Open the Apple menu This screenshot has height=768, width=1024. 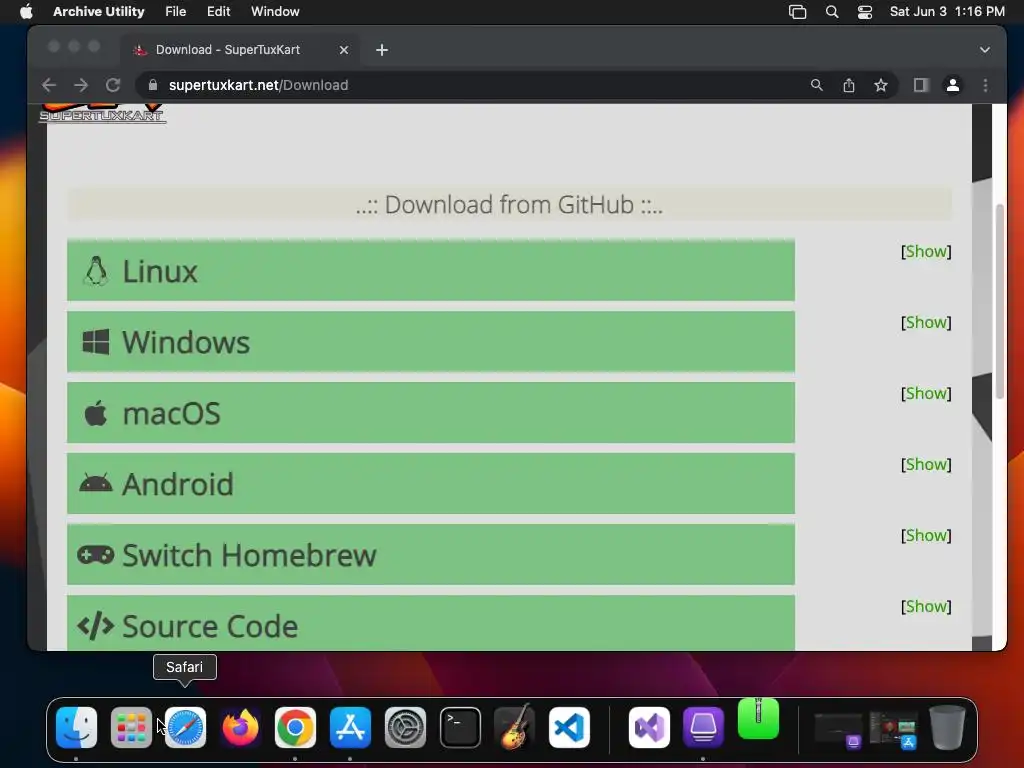tap(26, 12)
